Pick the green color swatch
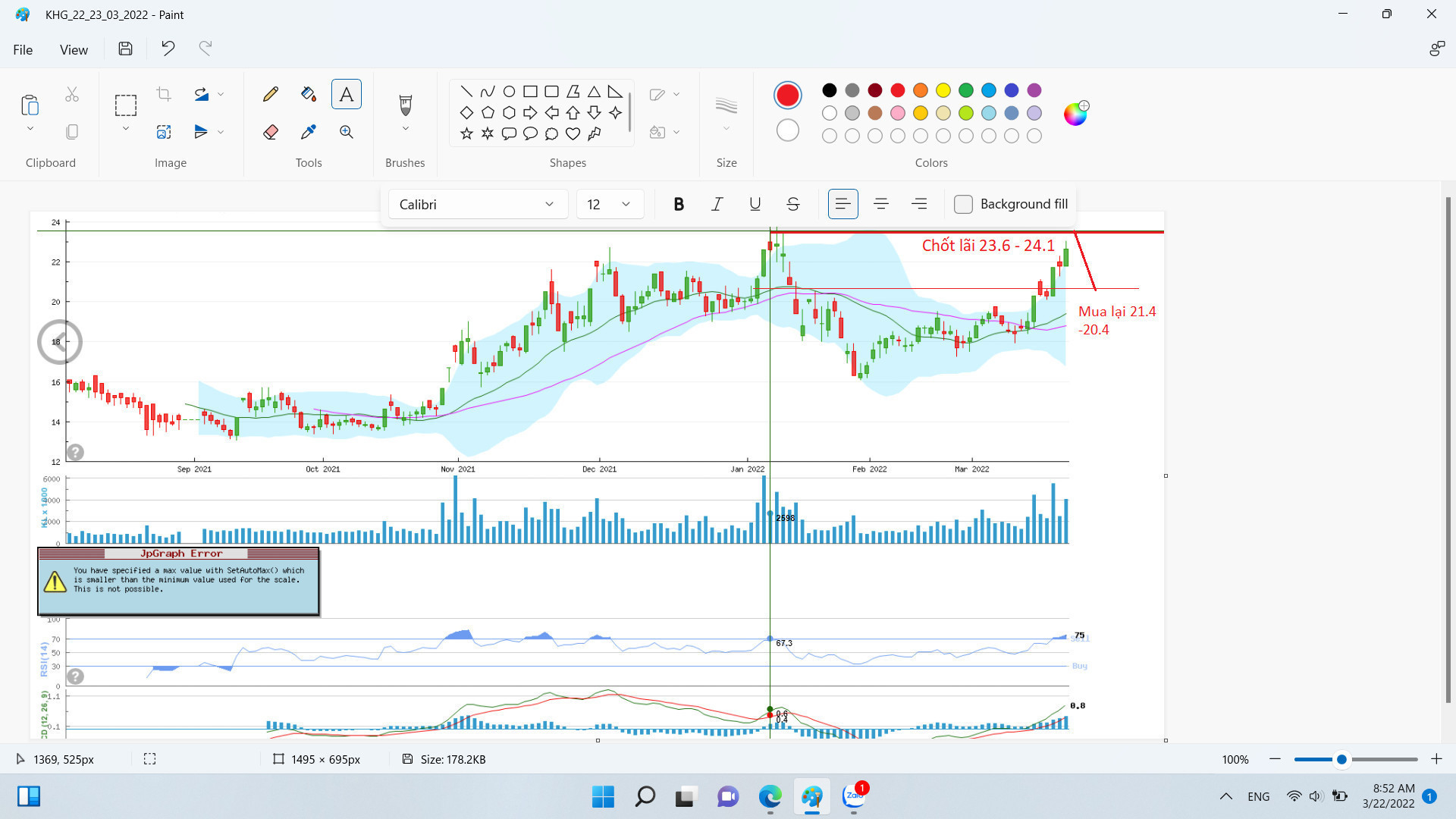Viewport: 1456px width, 819px height. coord(965,90)
